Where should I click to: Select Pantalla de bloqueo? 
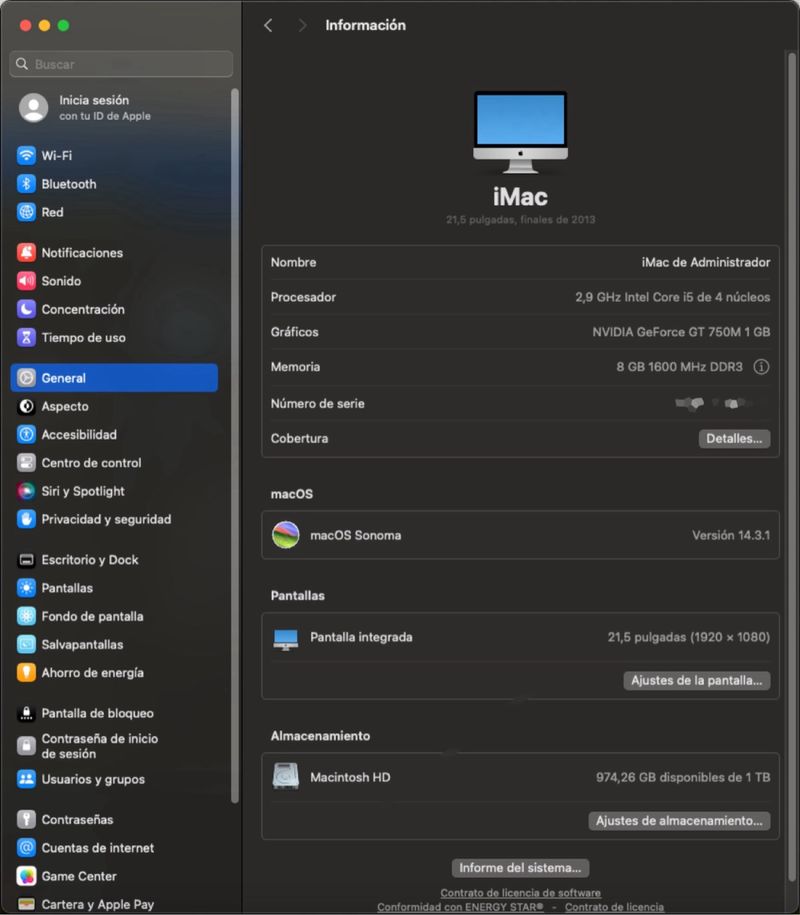[114, 713]
